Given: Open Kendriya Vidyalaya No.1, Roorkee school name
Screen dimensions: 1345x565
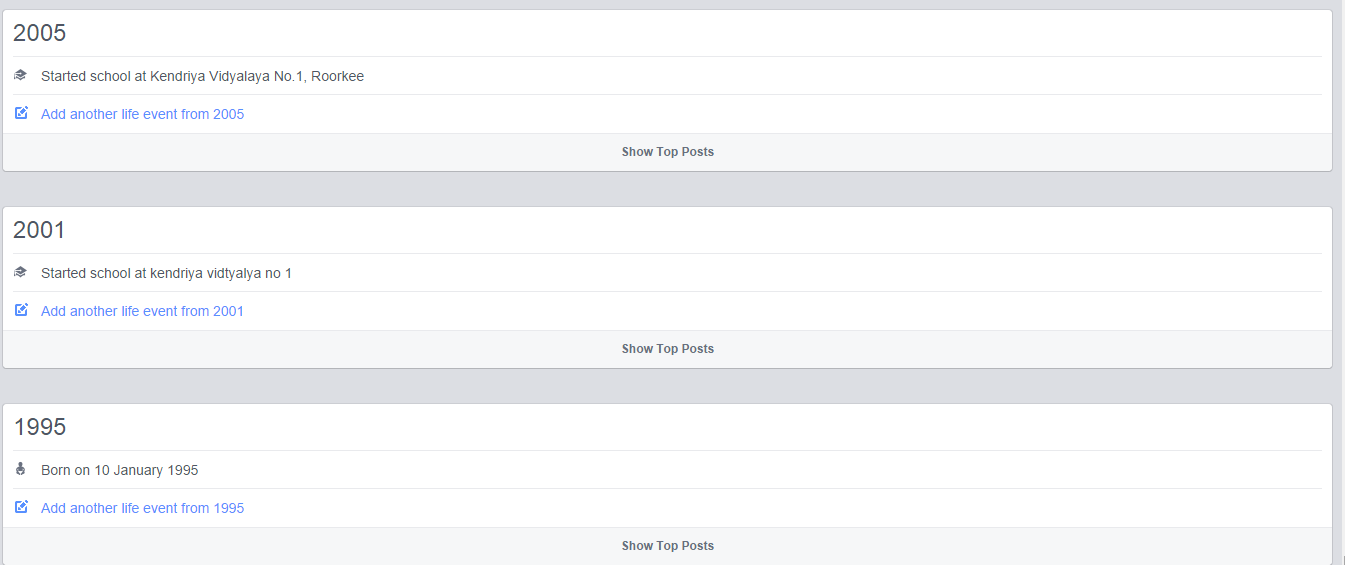Looking at the screenshot, I should (257, 76).
